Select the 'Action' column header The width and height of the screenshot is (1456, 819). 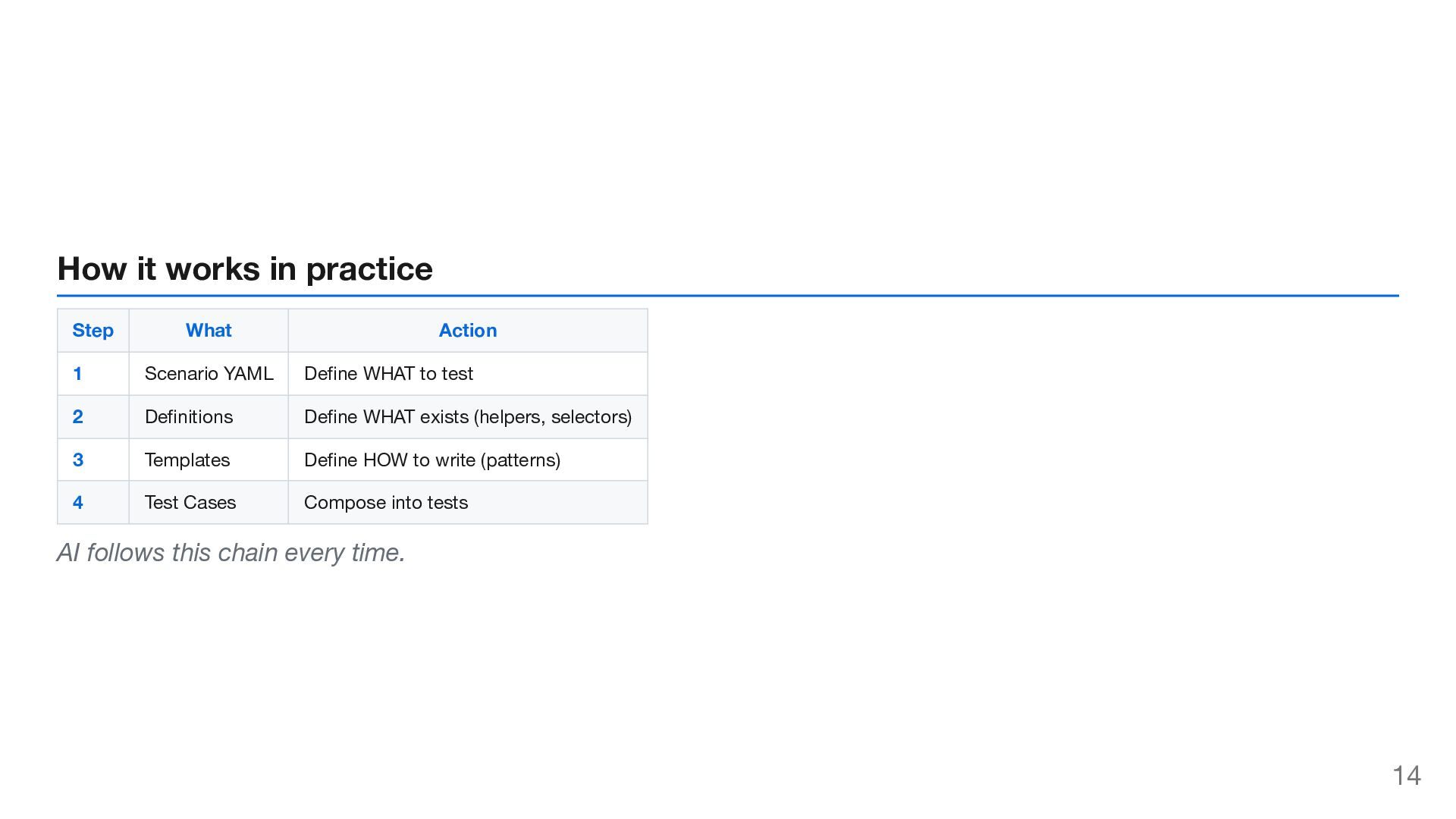click(467, 331)
